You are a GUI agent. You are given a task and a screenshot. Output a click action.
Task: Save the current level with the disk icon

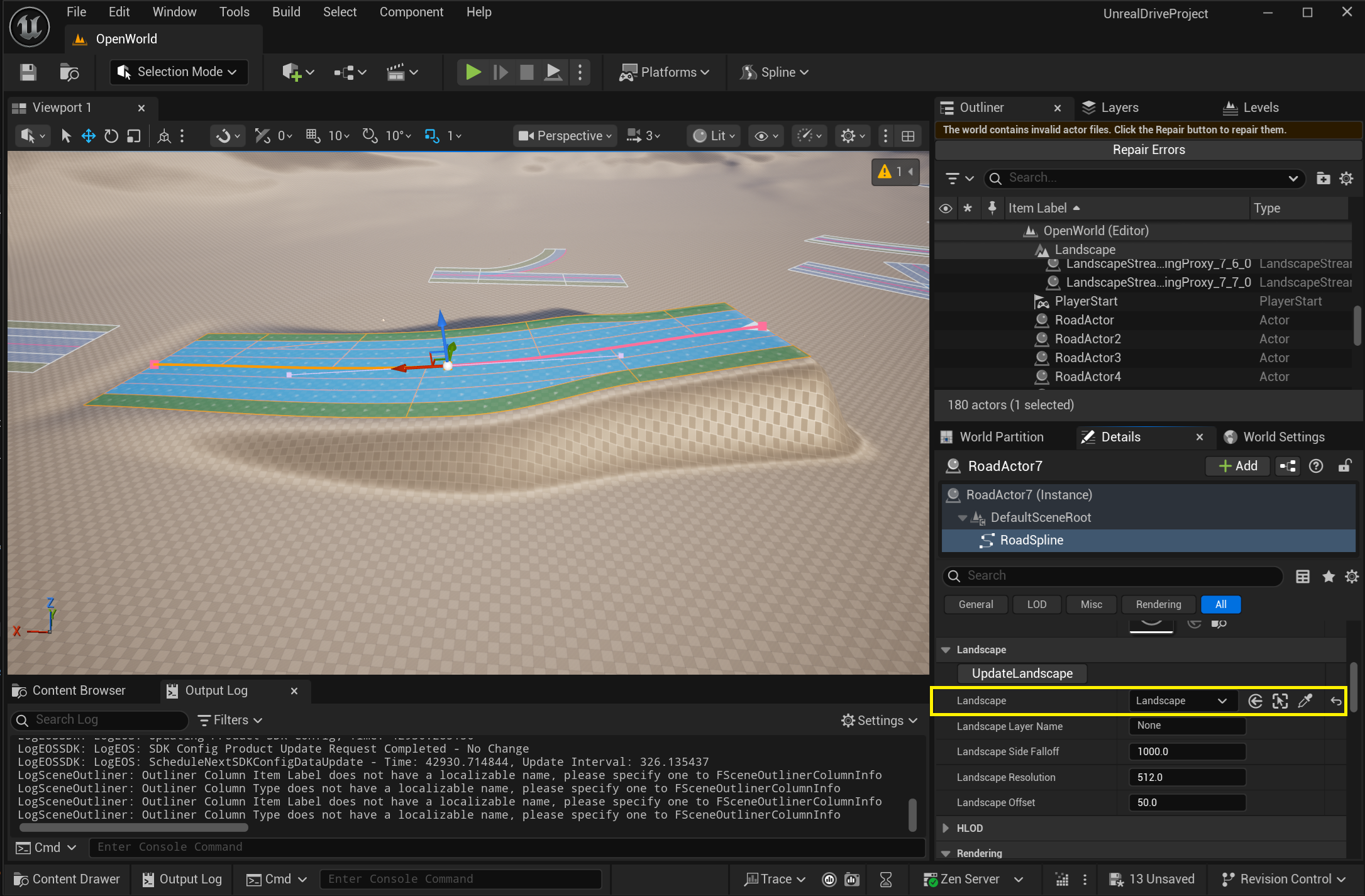tap(28, 72)
